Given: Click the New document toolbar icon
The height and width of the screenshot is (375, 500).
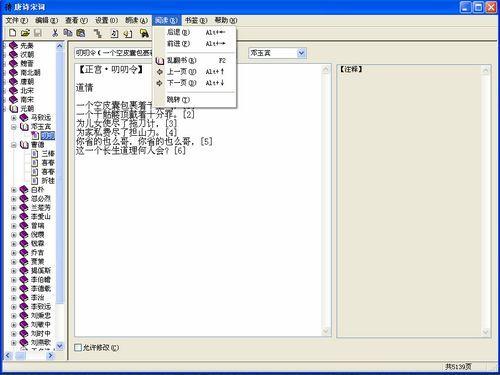Looking at the screenshot, I should [x=12, y=33].
